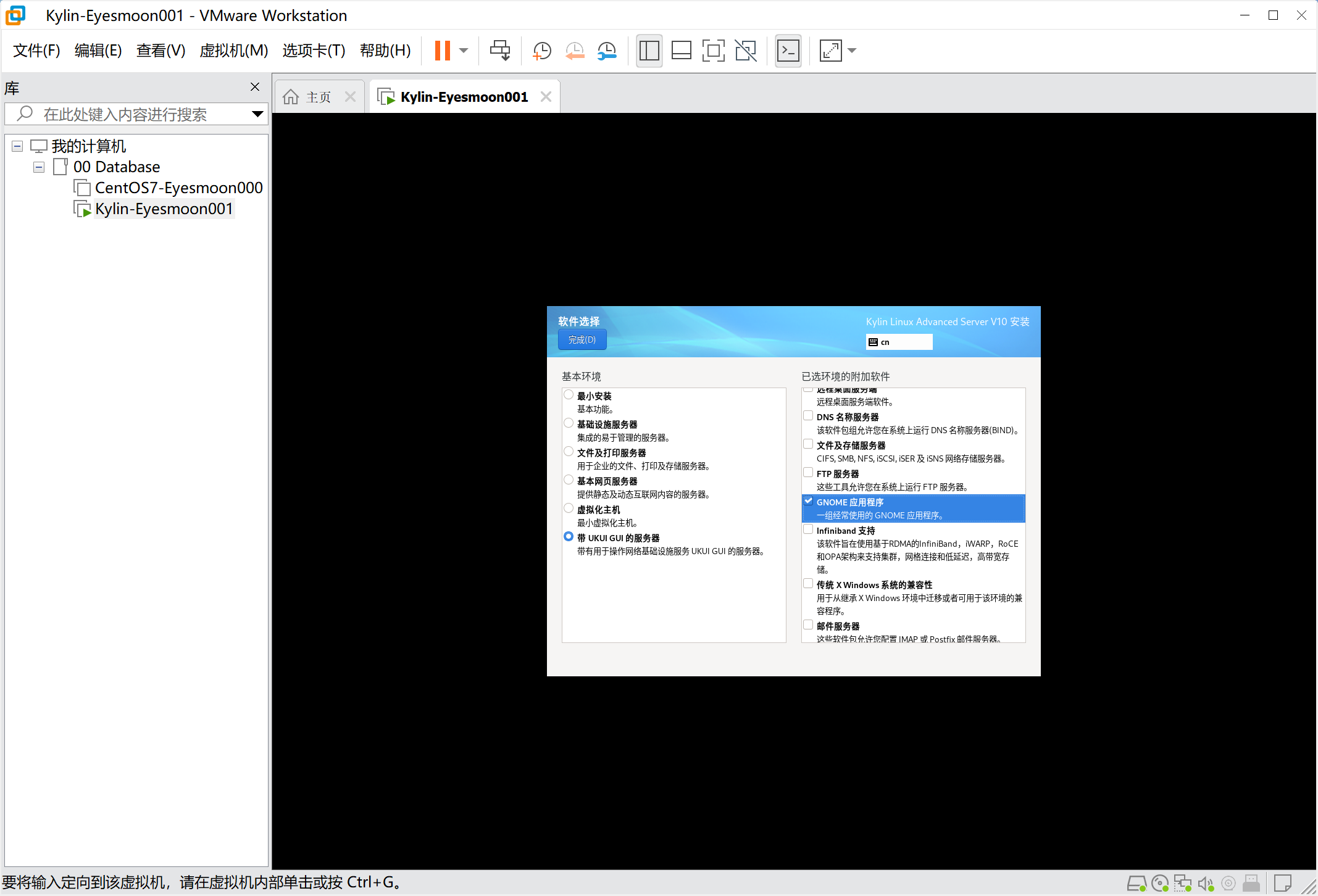Click the library search input field
This screenshot has height=896, width=1318.
[x=136, y=114]
